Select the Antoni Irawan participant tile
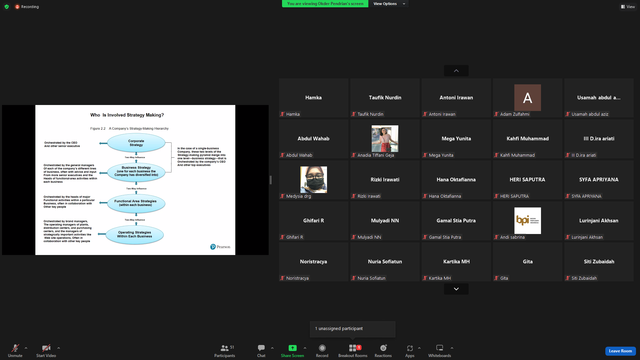640x360 pixels. (456, 98)
